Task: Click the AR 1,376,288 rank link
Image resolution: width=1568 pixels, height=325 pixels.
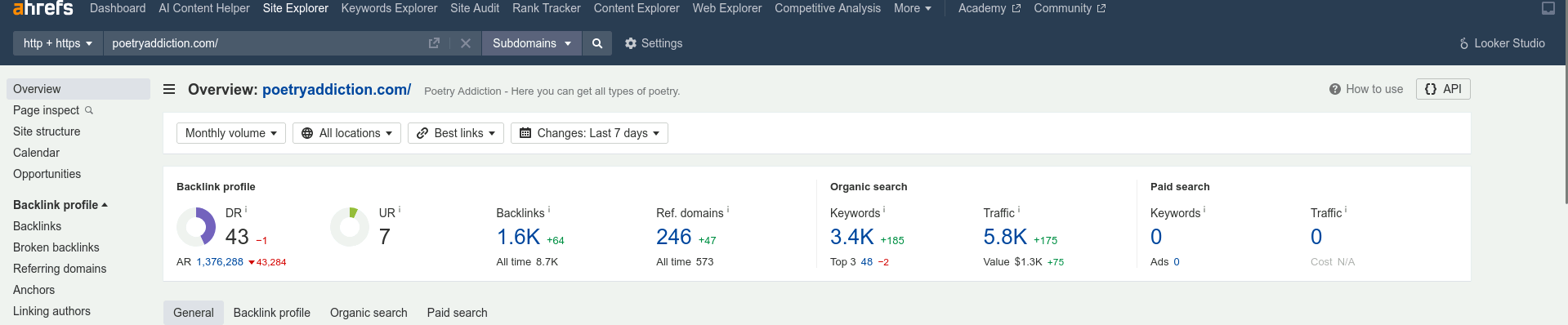Action: 220,262
